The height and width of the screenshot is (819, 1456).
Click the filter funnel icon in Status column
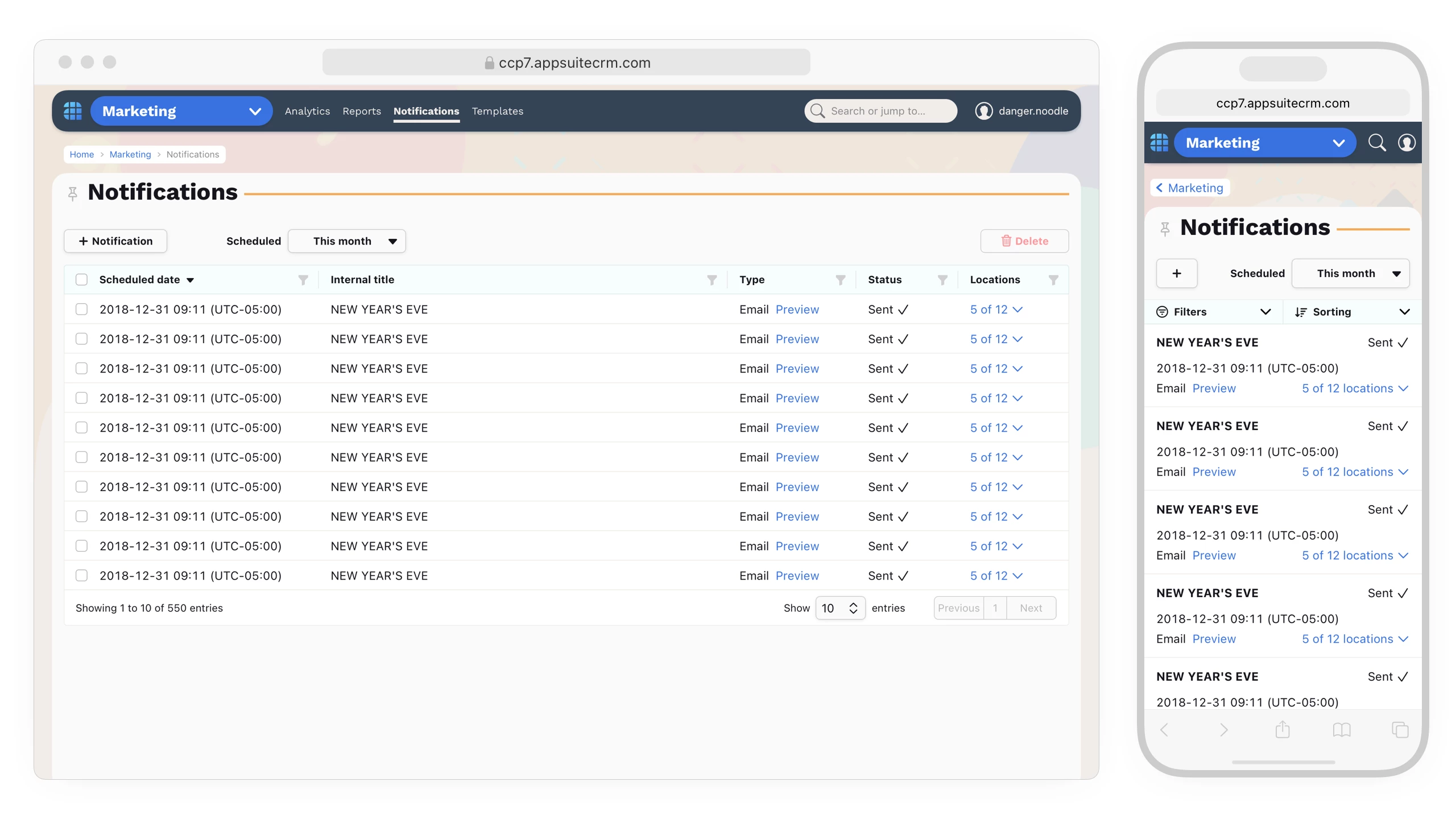coord(942,280)
